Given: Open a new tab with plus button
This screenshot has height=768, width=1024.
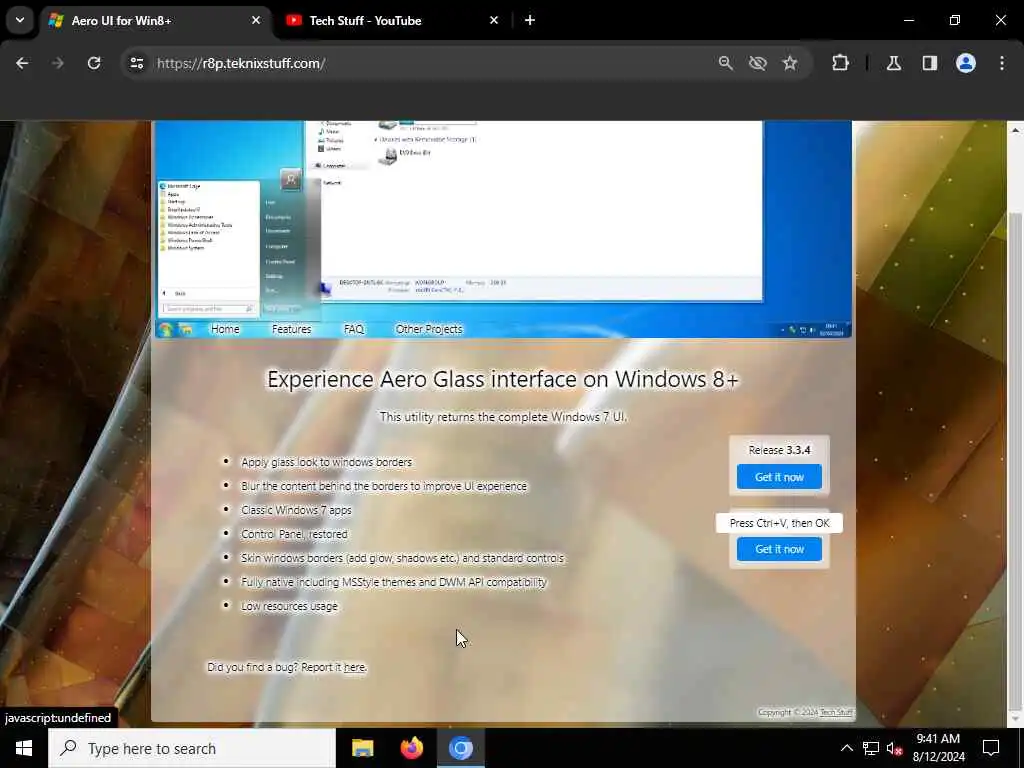Looking at the screenshot, I should (x=530, y=20).
